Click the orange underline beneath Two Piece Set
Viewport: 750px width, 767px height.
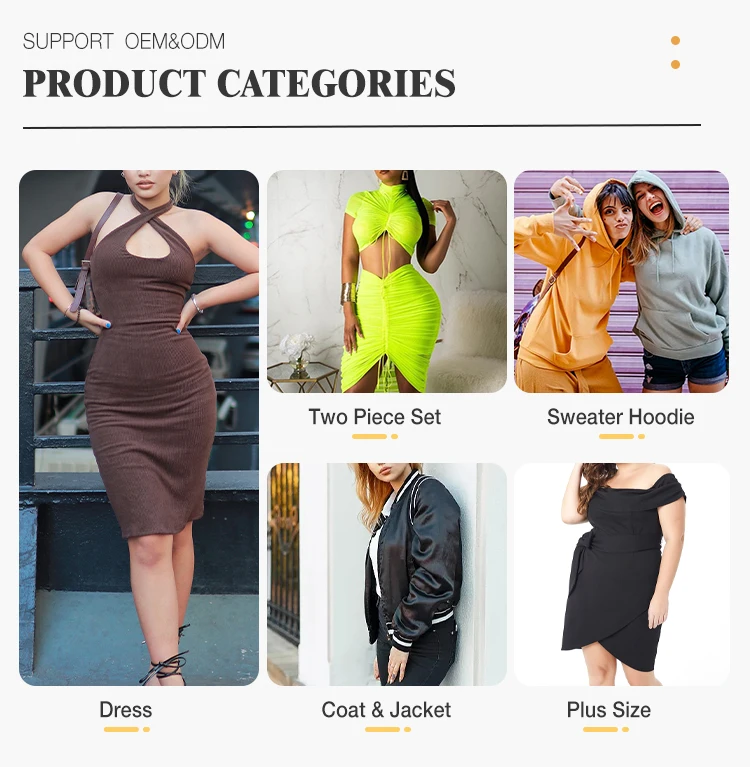375,436
